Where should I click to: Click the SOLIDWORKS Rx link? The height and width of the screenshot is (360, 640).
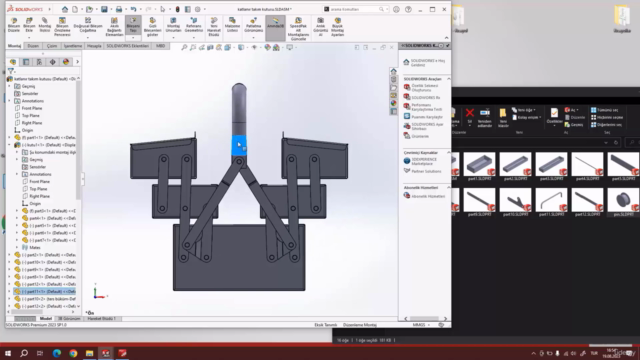pos(425,98)
